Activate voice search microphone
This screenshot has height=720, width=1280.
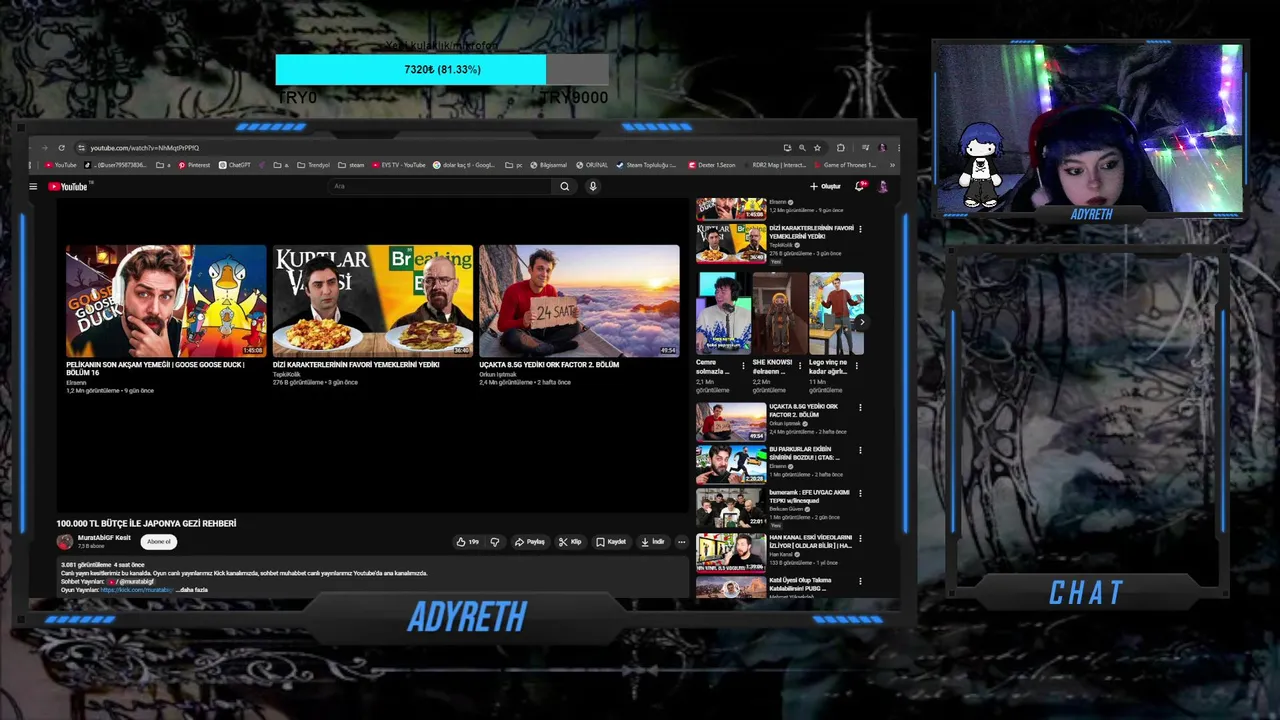593,186
